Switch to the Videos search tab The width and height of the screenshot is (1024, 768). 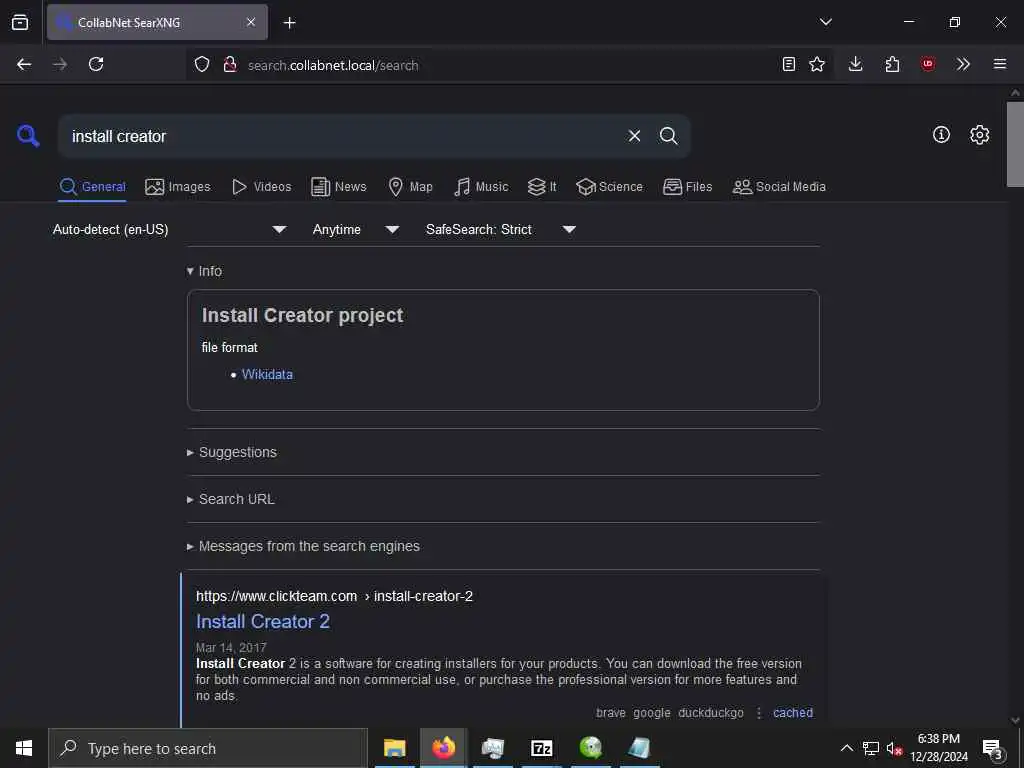point(261,187)
